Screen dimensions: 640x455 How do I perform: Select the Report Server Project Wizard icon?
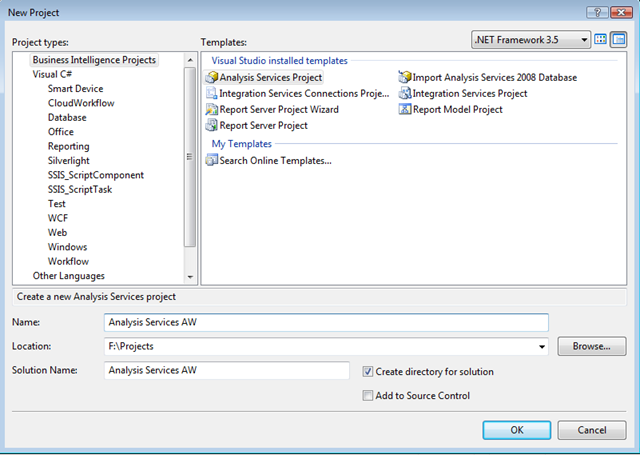tap(211, 109)
